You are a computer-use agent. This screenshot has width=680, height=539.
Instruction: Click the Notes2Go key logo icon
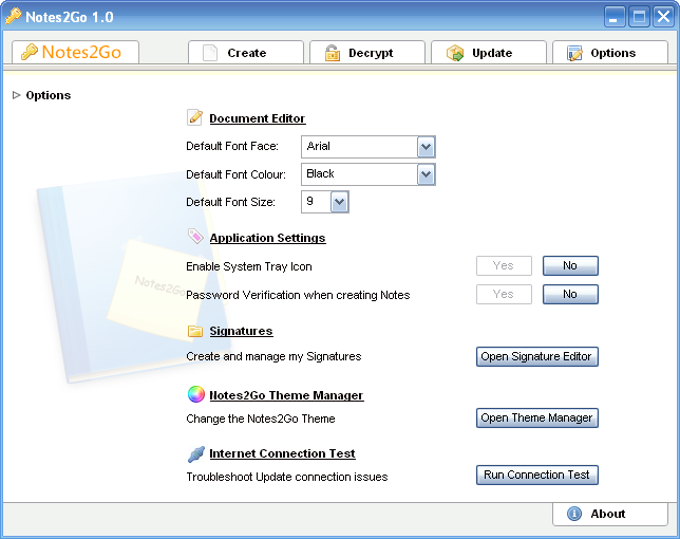29,52
